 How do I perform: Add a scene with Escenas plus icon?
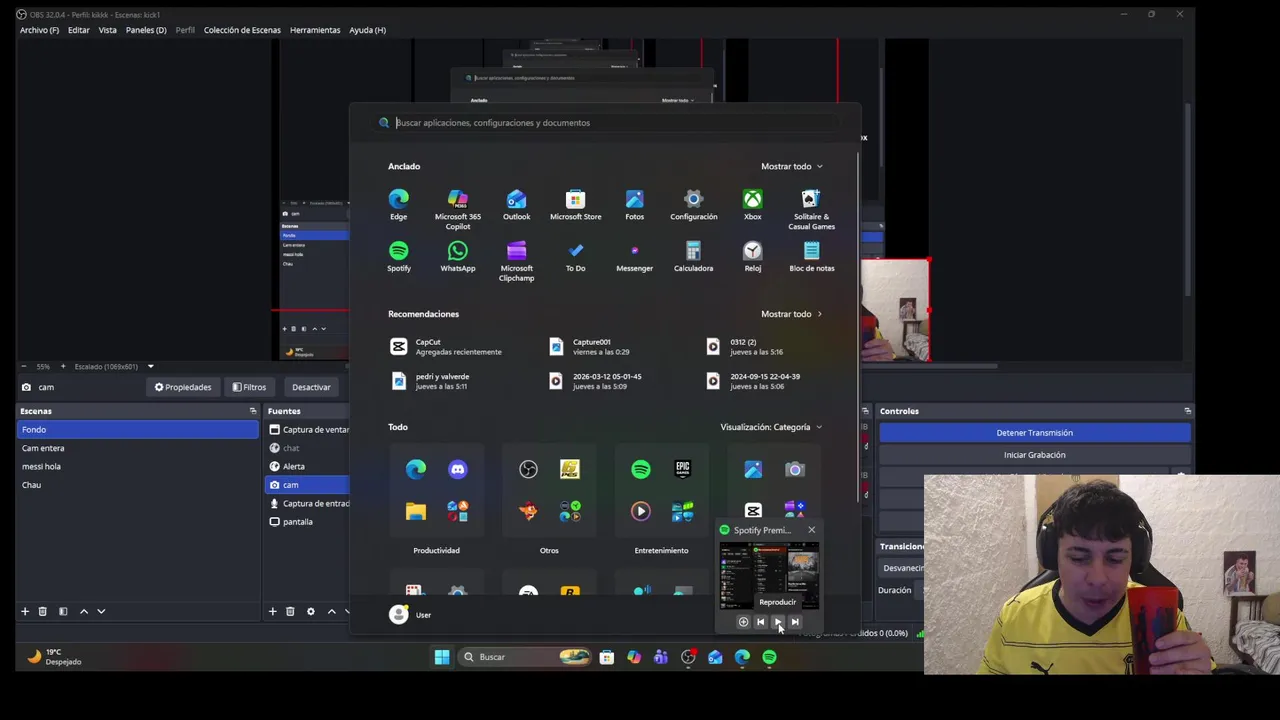tap(25, 611)
